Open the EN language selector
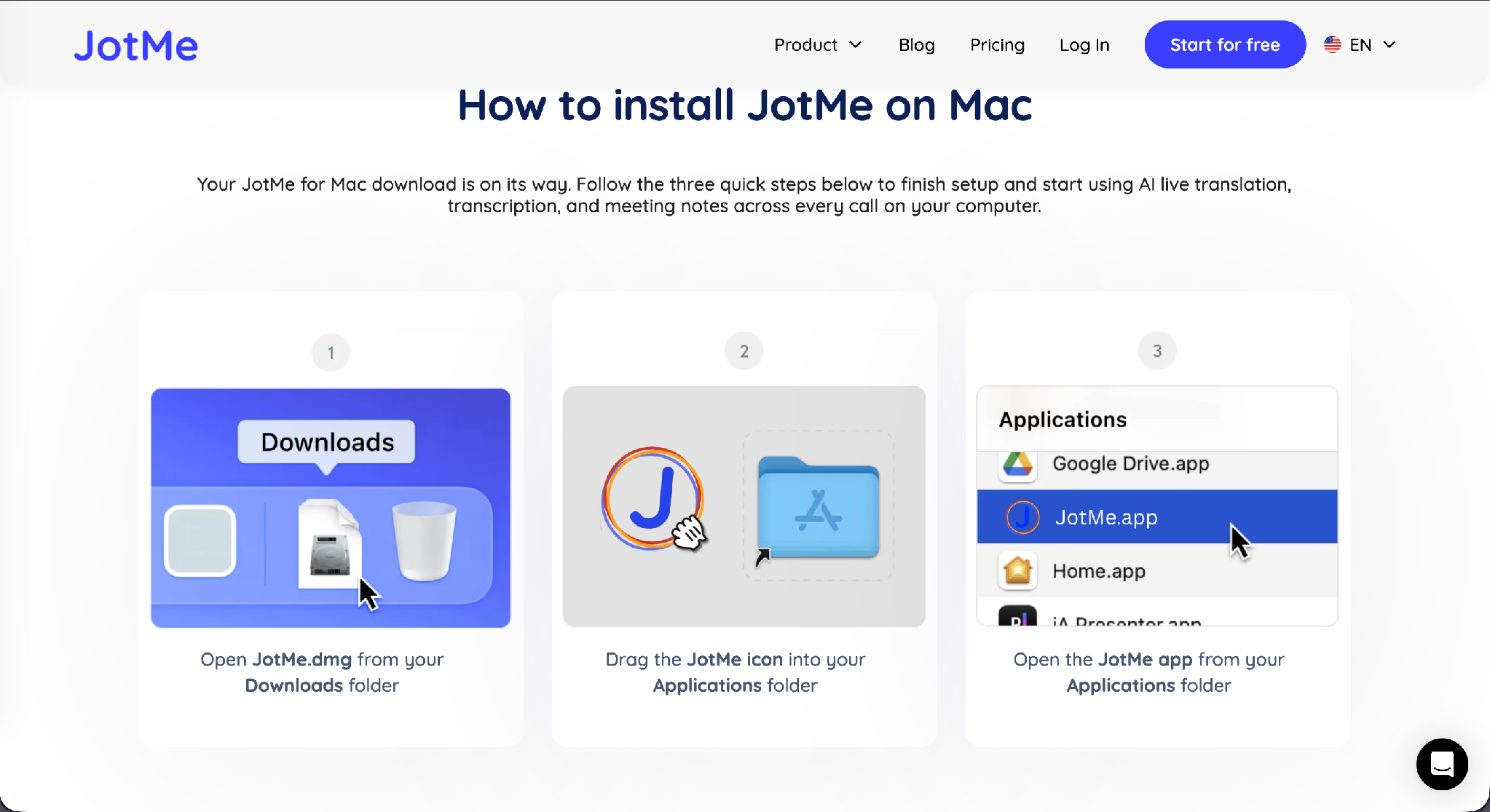The width and height of the screenshot is (1490, 812). click(x=1360, y=44)
